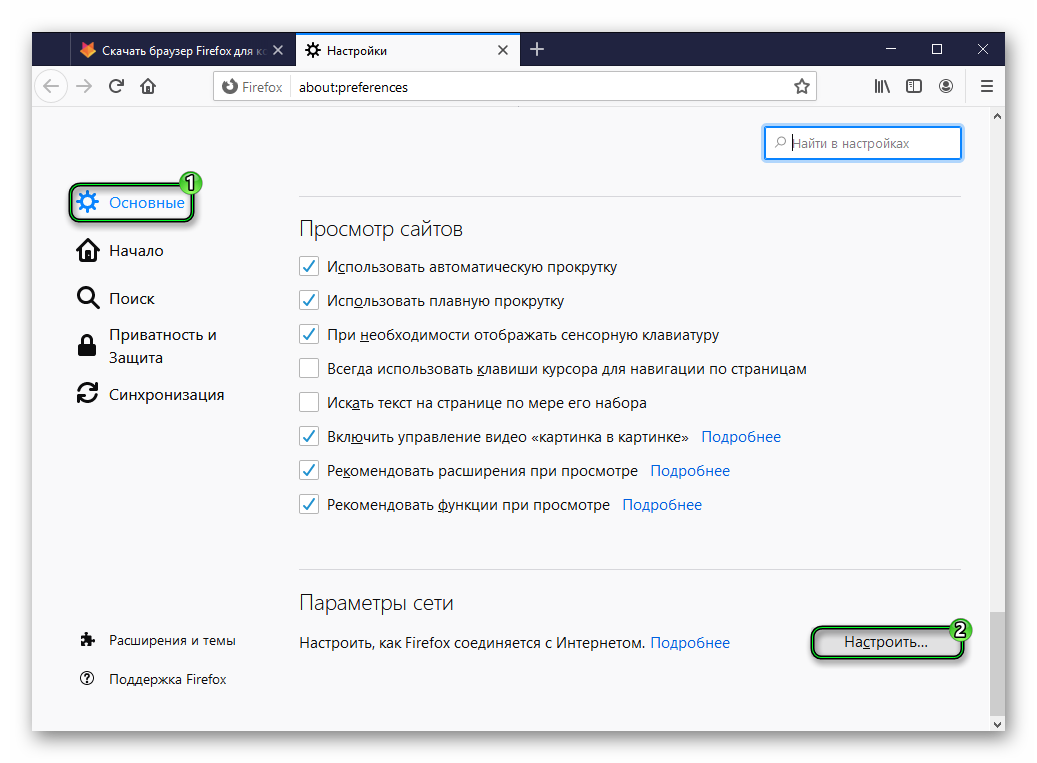Maximize the Firefox window
This screenshot has height=763, width=1037.
(x=936, y=50)
